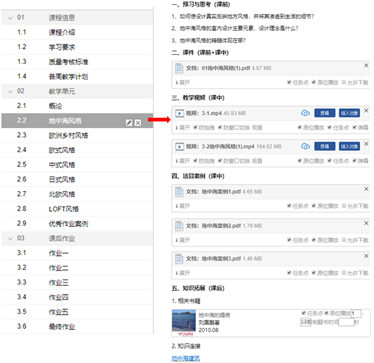
Task: Select chapter 2.4 欧式风格
Action: click(x=77, y=150)
